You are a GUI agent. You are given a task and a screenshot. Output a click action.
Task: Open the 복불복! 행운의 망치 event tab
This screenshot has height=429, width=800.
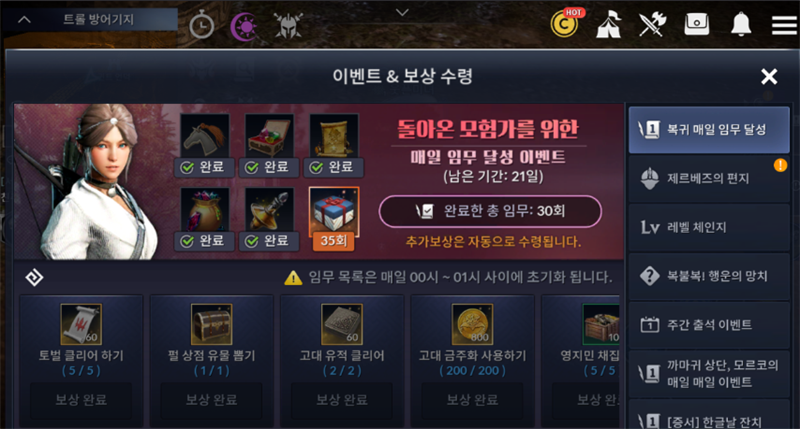709,276
